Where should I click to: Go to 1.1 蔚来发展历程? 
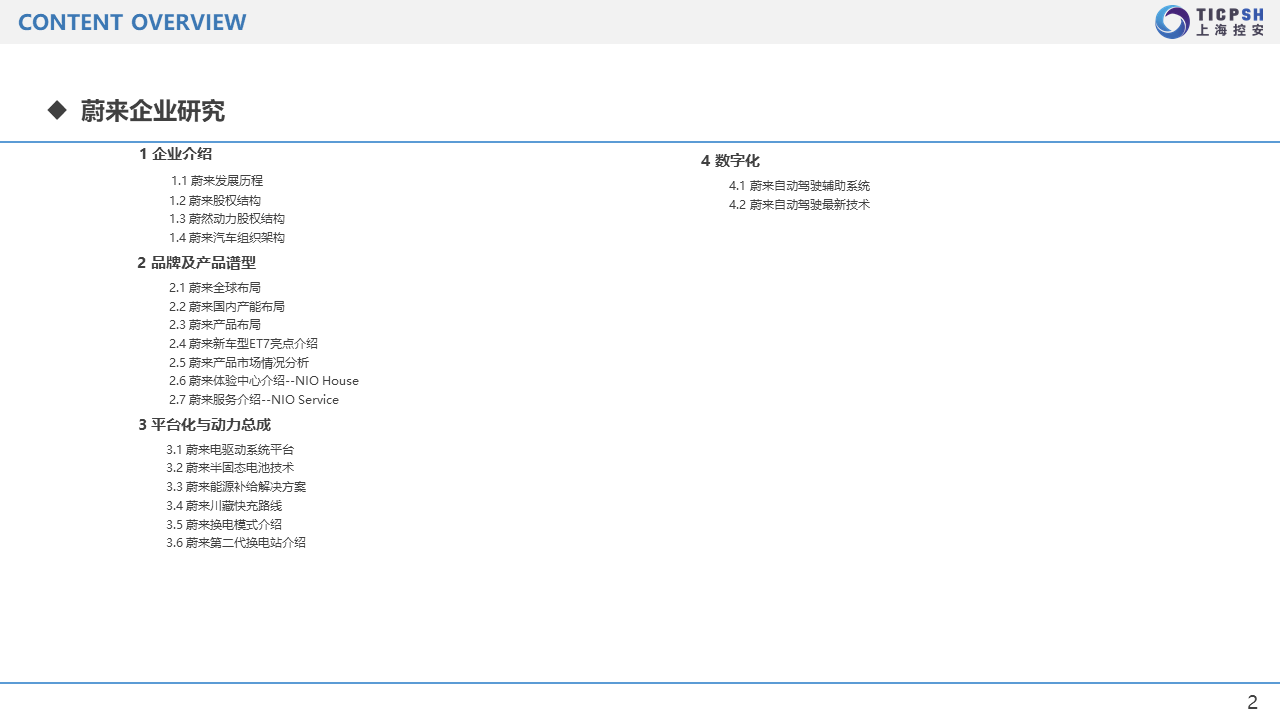pos(217,181)
